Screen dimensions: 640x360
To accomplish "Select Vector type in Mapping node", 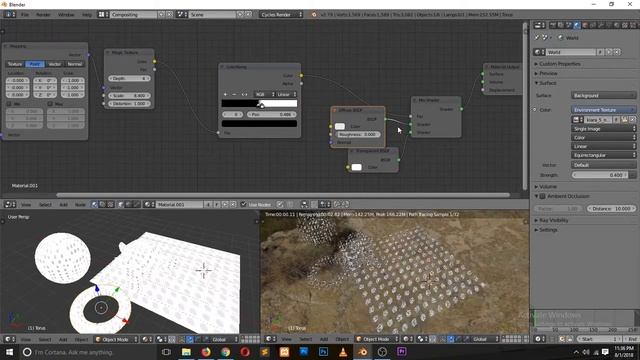I will click(x=55, y=64).
